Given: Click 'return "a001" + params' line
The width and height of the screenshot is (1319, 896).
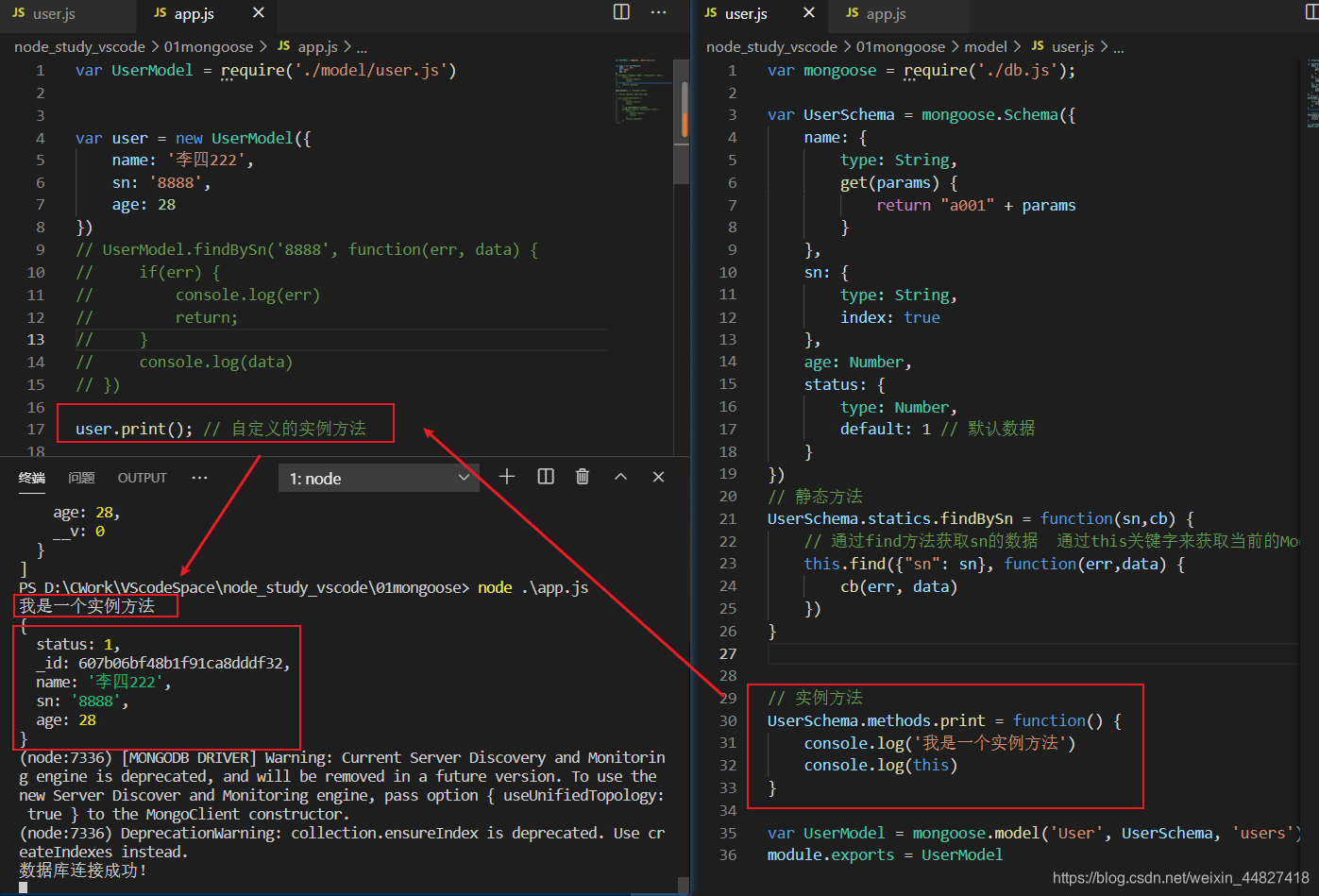Looking at the screenshot, I should 976,205.
